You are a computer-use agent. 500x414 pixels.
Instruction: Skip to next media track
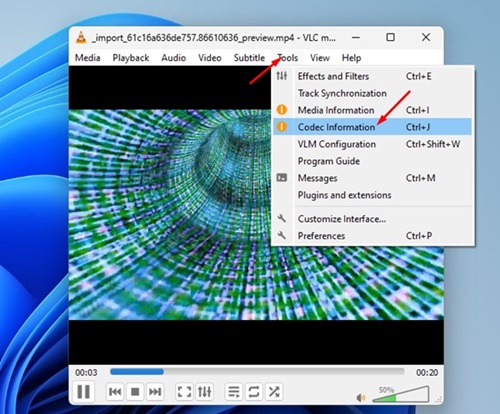tap(155, 392)
